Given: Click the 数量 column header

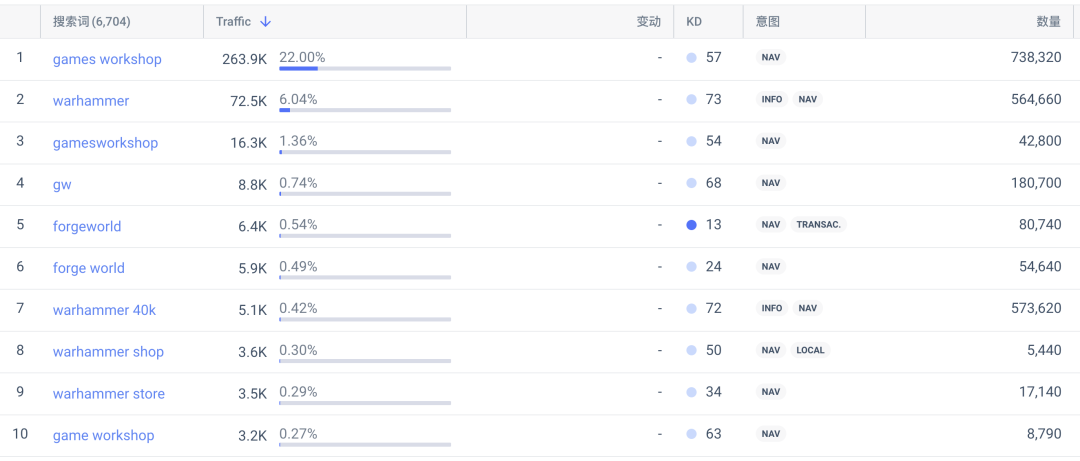Looking at the screenshot, I should [1048, 22].
